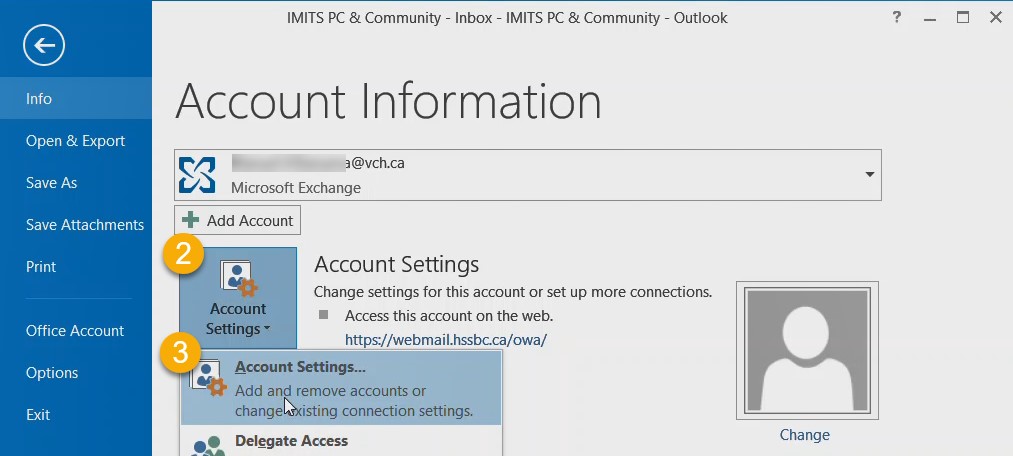Click the Change photo link

click(x=804, y=435)
